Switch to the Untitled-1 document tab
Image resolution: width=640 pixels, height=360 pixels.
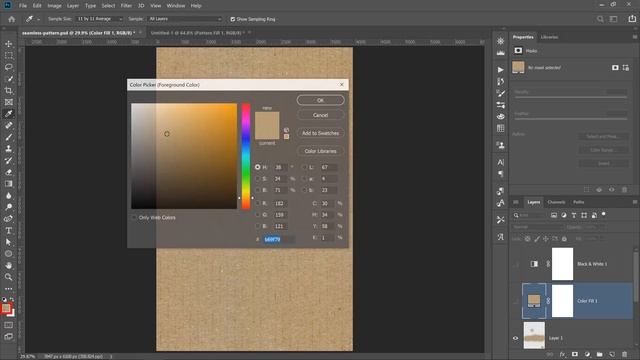coord(197,33)
